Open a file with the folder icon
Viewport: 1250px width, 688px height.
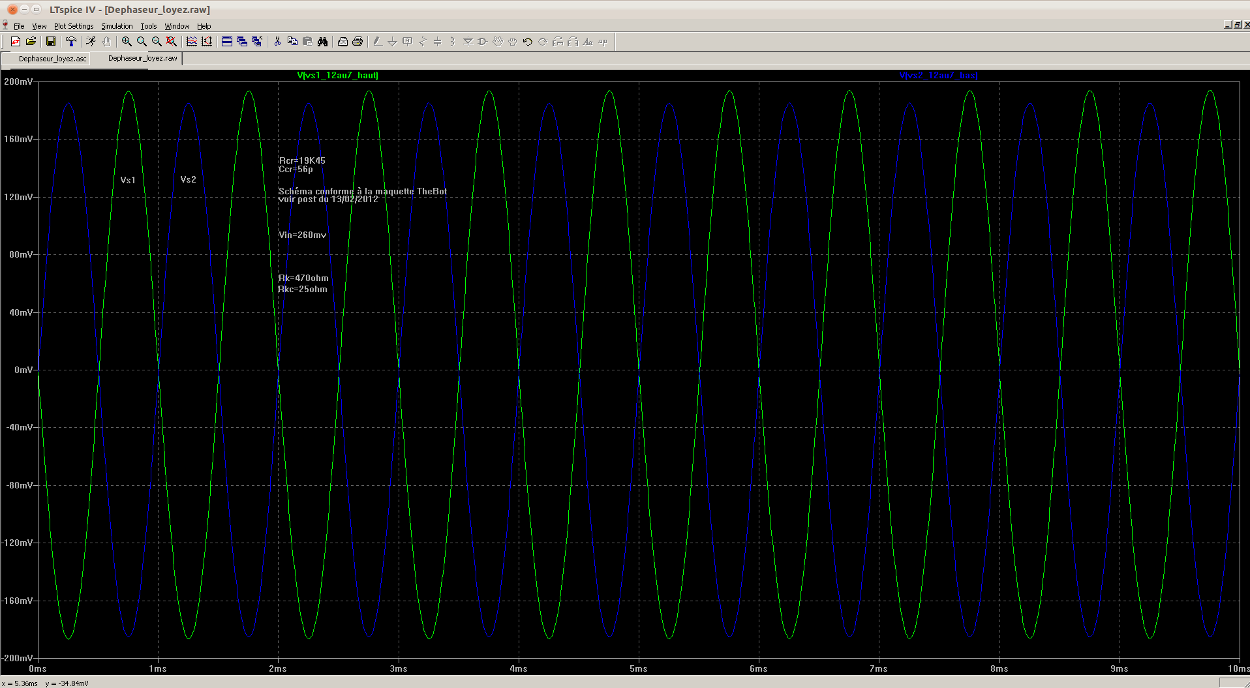click(x=31, y=41)
